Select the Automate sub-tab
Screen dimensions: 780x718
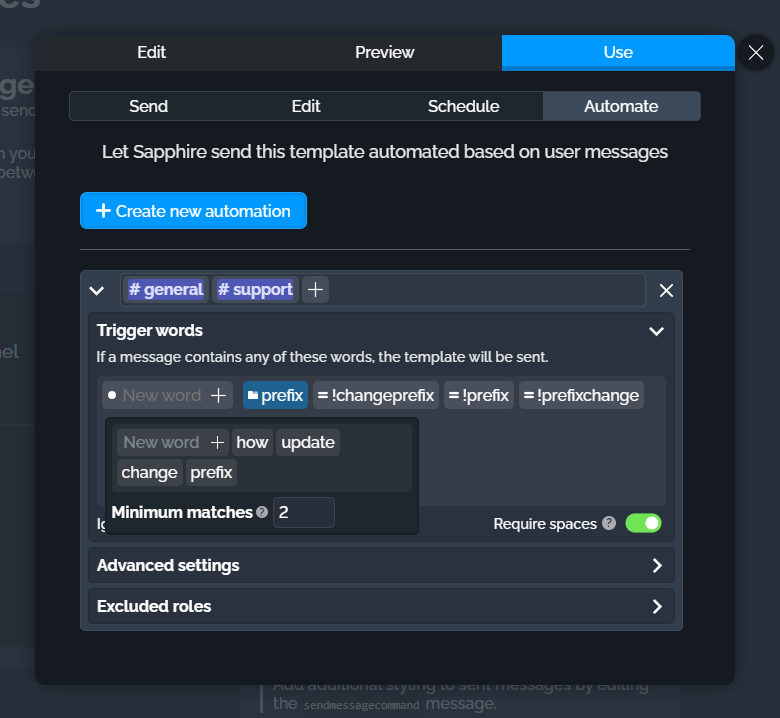click(x=621, y=106)
